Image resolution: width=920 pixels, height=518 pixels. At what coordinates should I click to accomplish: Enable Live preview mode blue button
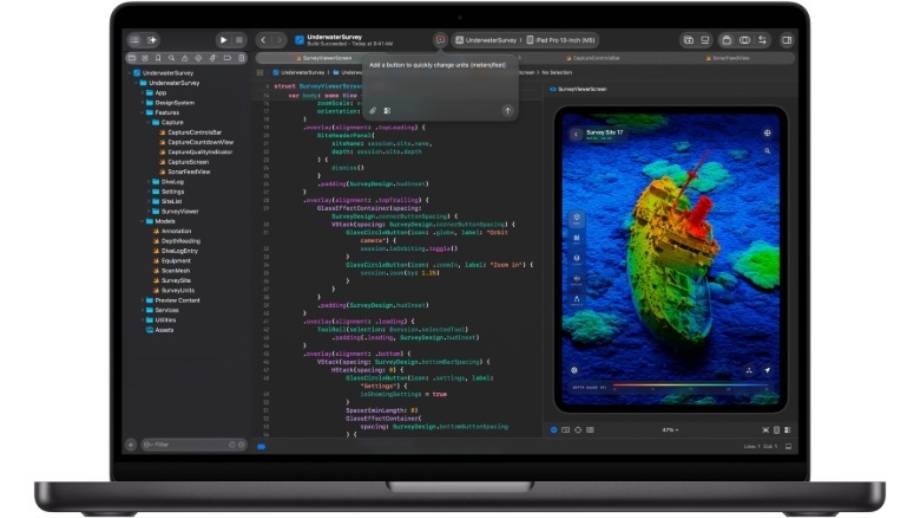coord(553,430)
